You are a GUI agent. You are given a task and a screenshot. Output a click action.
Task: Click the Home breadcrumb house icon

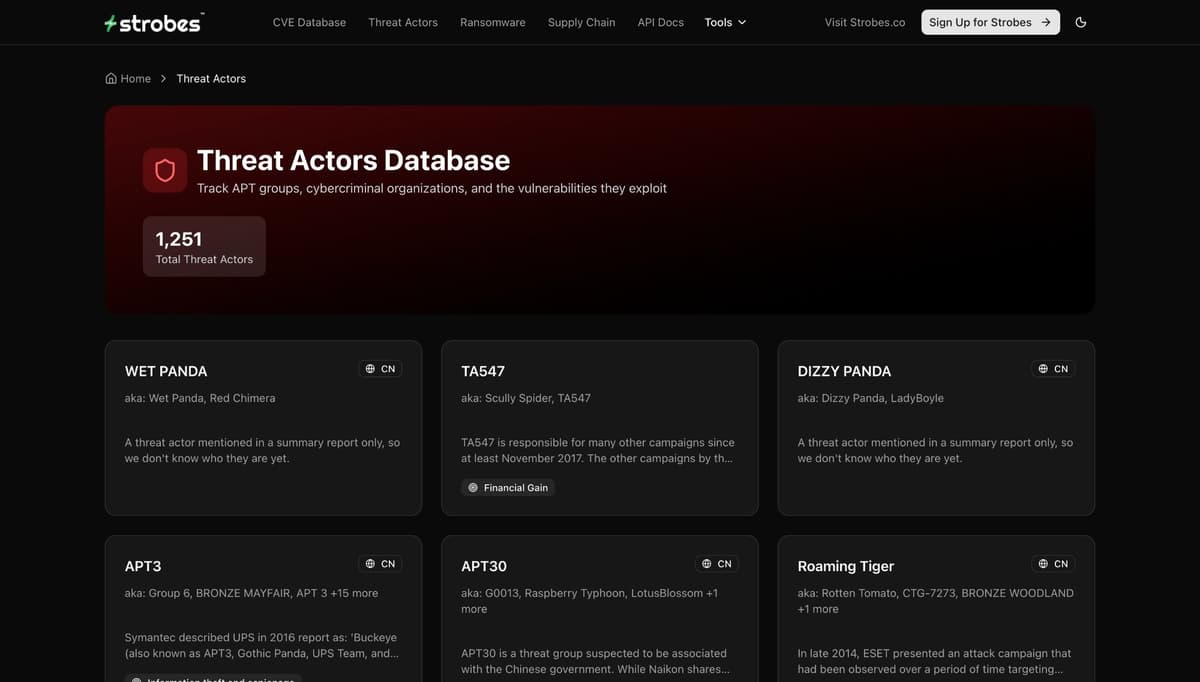tap(111, 78)
